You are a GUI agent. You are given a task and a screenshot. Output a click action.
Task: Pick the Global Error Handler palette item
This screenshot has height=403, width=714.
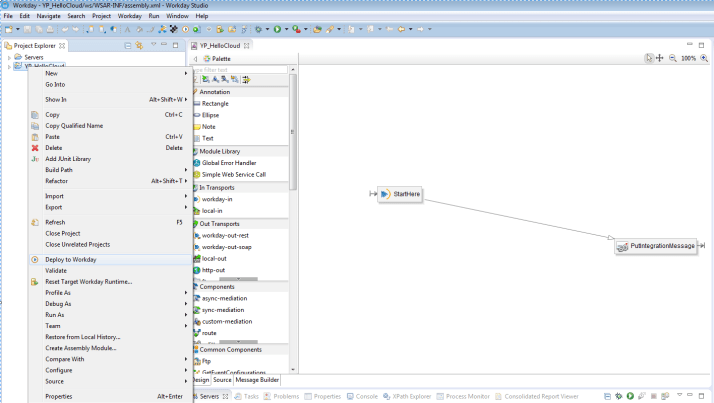click(228, 162)
